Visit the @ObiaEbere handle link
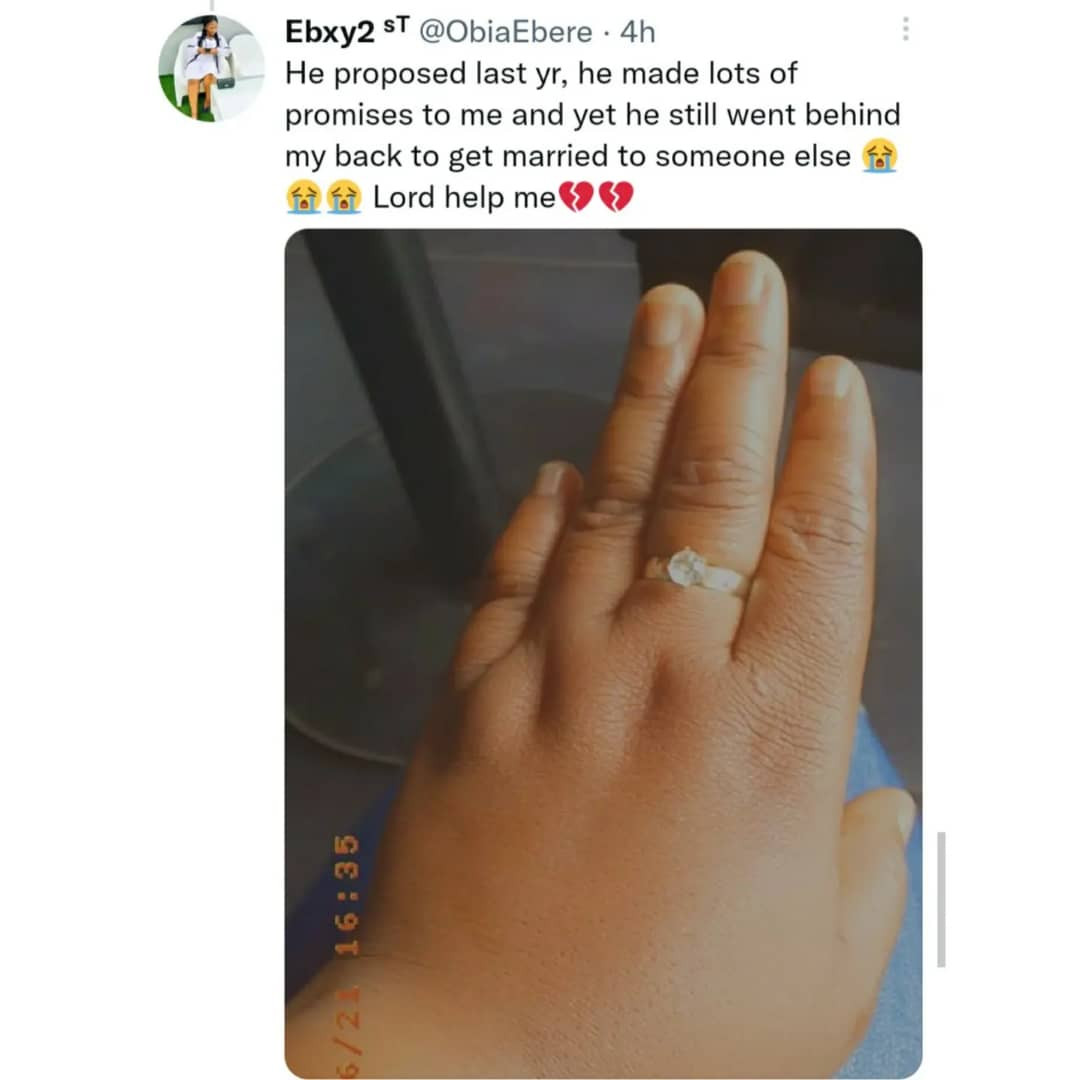The width and height of the screenshot is (1080, 1080). click(506, 32)
